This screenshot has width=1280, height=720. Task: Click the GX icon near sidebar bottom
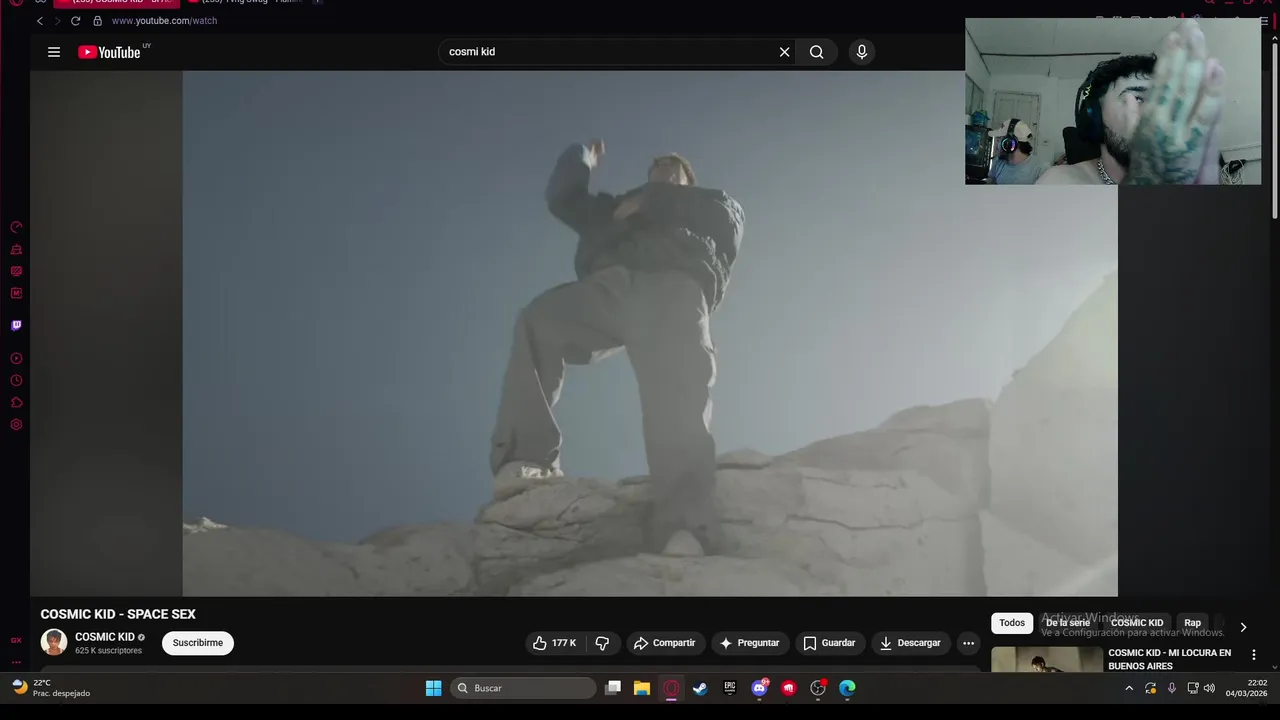coord(16,640)
